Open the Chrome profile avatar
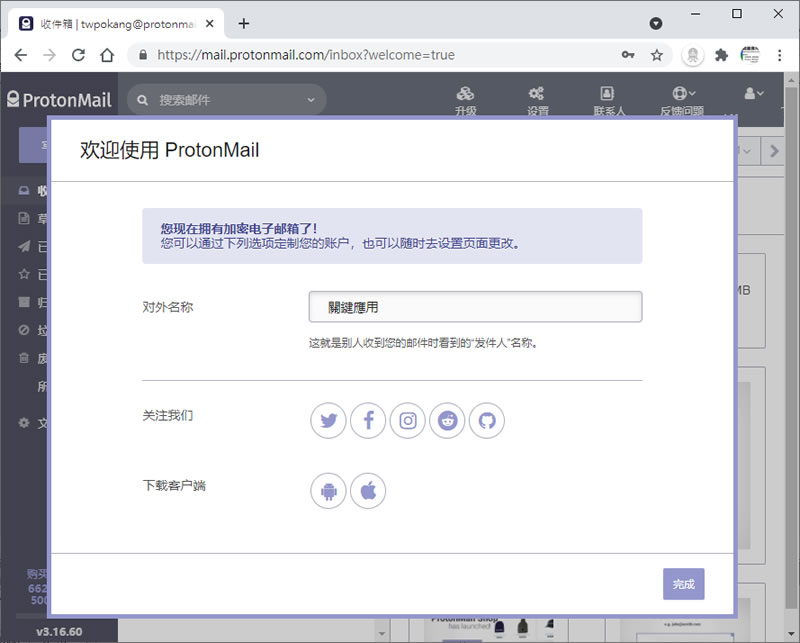Screen dimensions: 800x643 coord(750,55)
